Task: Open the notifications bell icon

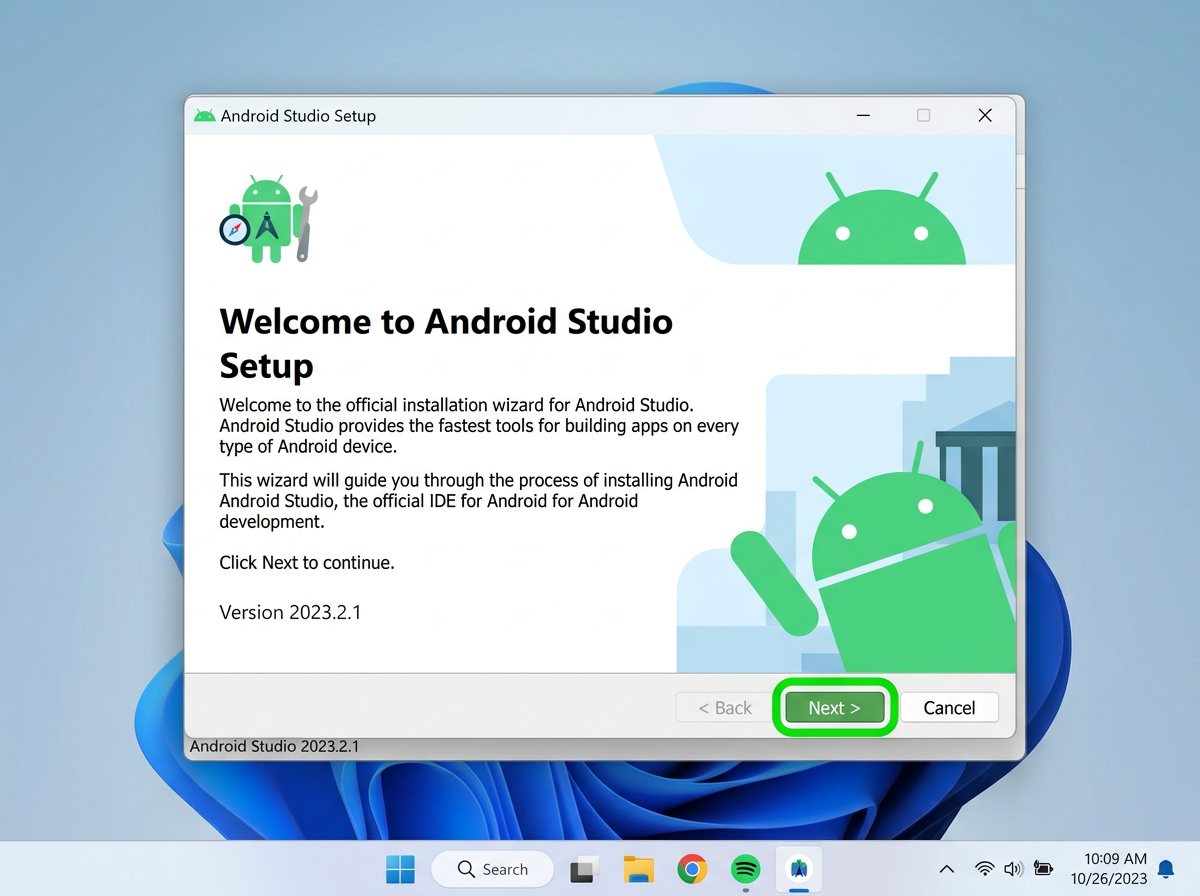Action: pyautogui.click(x=1165, y=869)
